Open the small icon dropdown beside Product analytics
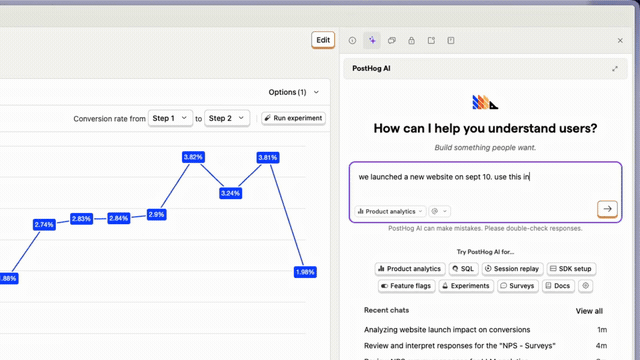 [x=440, y=211]
